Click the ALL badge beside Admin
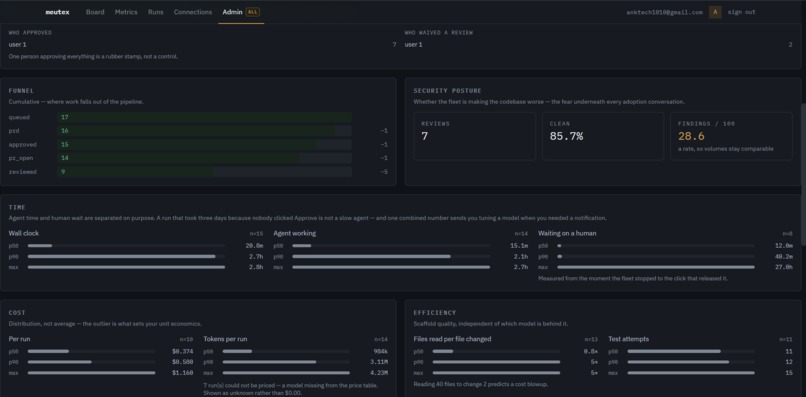 pos(252,12)
